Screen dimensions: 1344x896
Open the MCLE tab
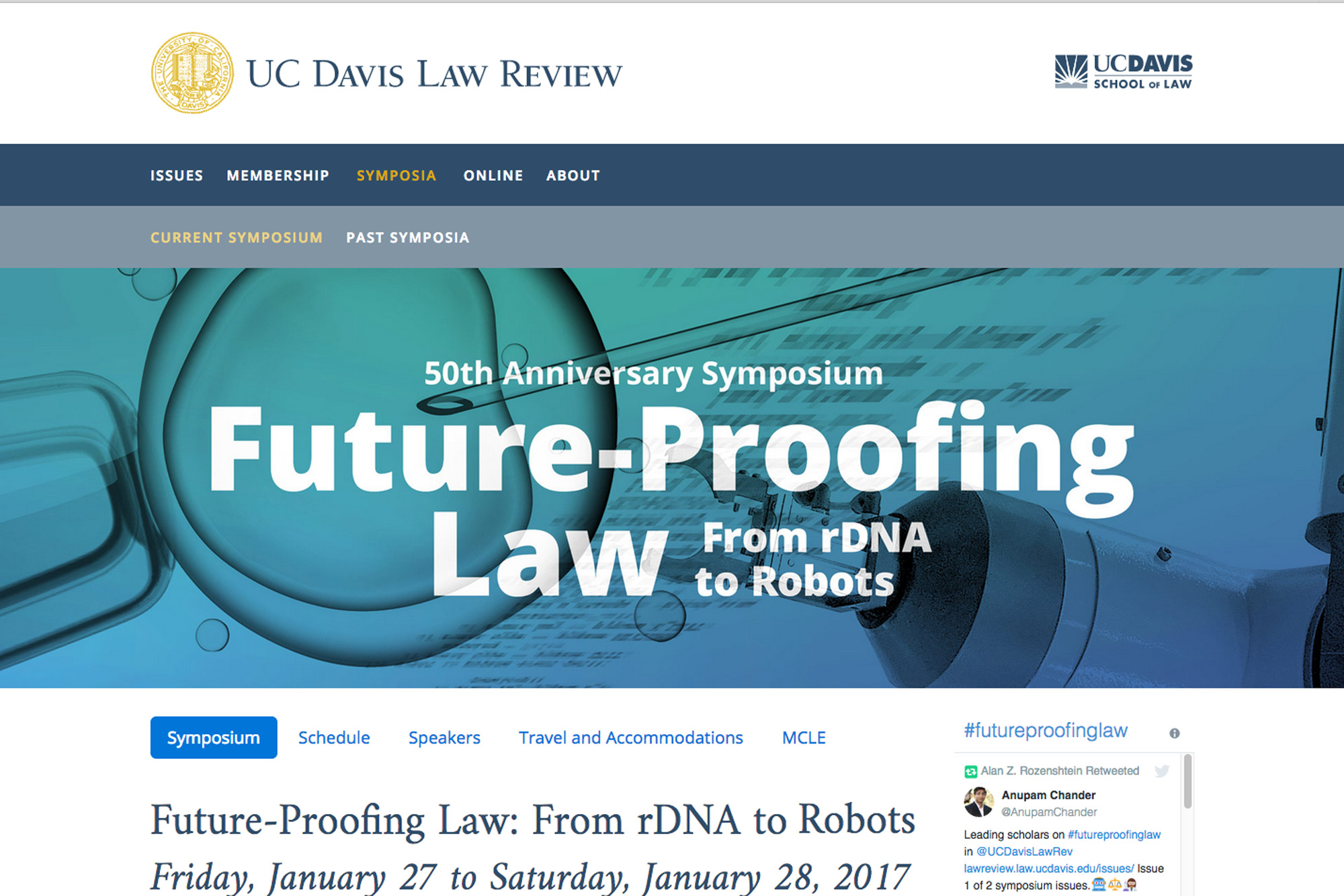pos(803,737)
